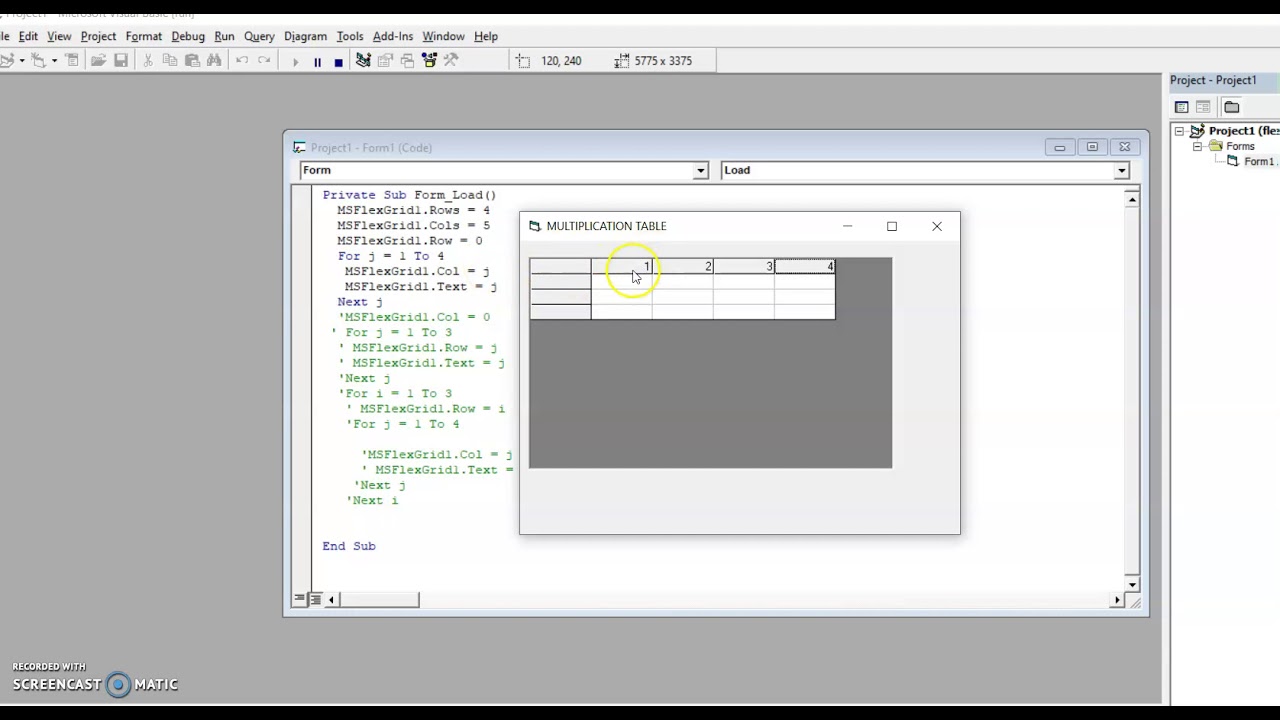Collapse the Project1 tree node
Viewport: 1280px width, 720px height.
[x=1179, y=131]
